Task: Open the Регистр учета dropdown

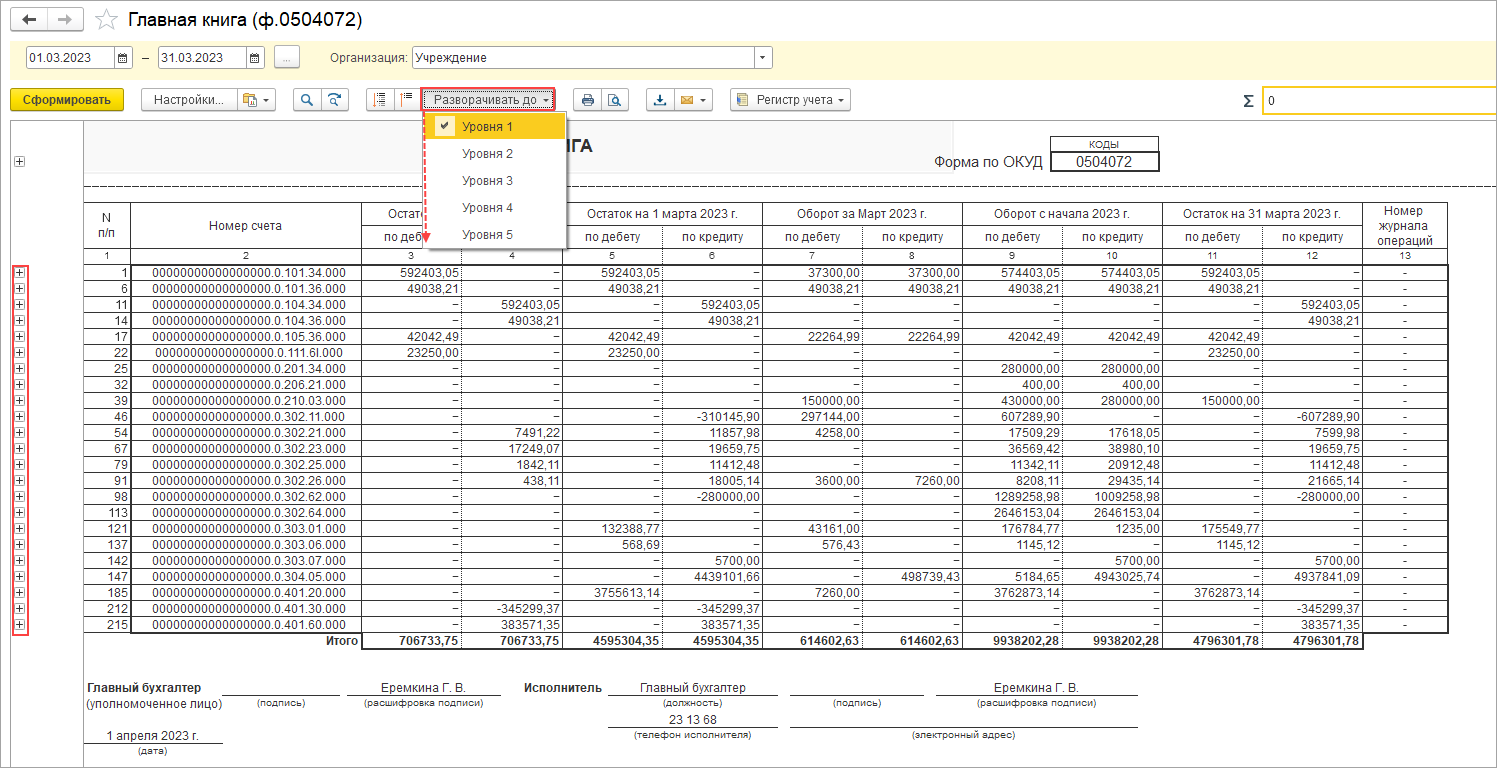Action: click(x=791, y=100)
